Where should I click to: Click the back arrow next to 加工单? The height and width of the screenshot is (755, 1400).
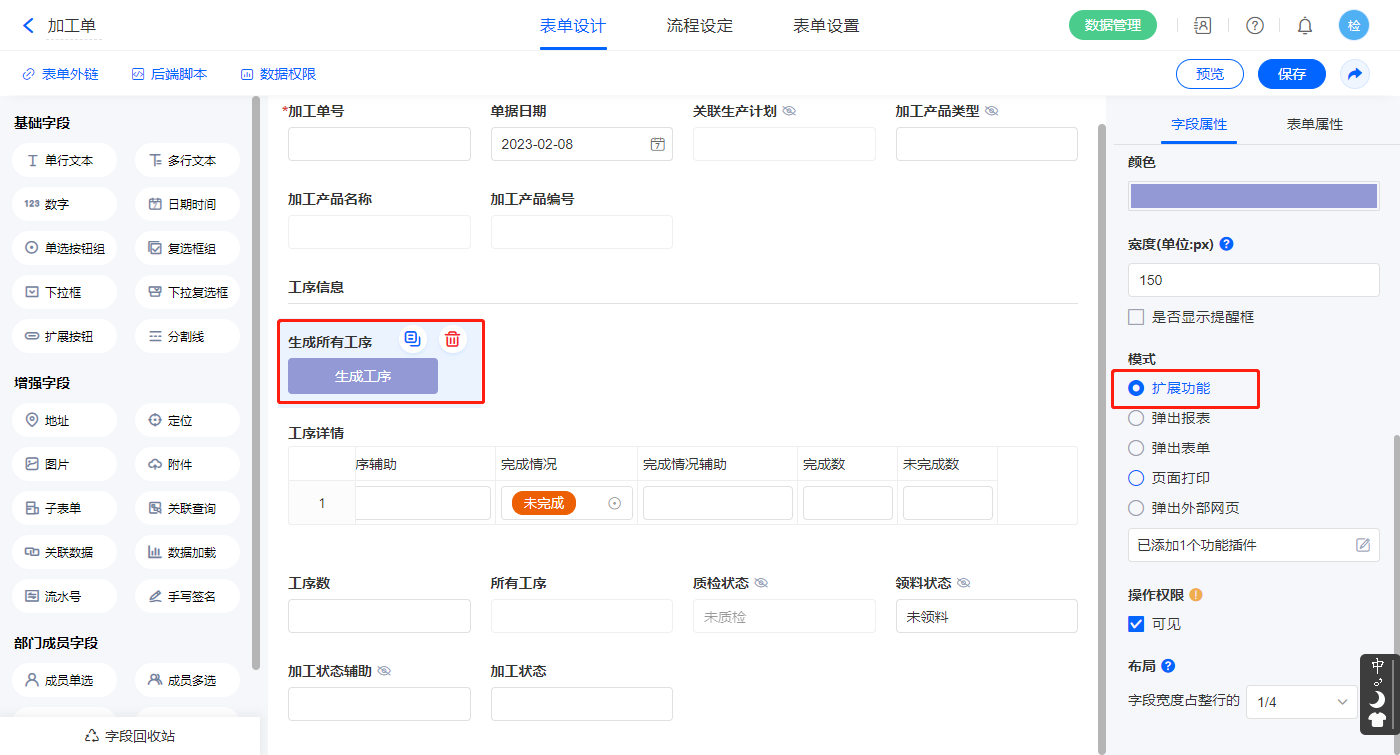[28, 26]
